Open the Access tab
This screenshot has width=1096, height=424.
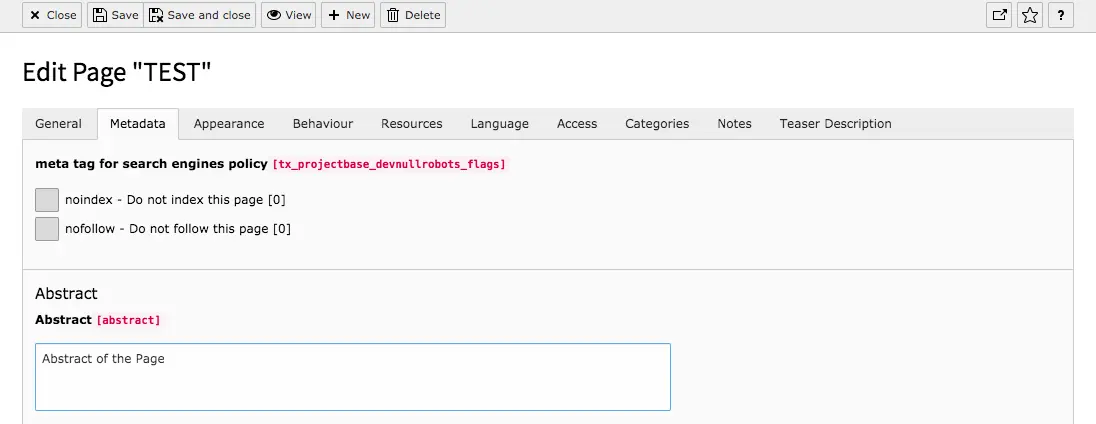coord(577,124)
